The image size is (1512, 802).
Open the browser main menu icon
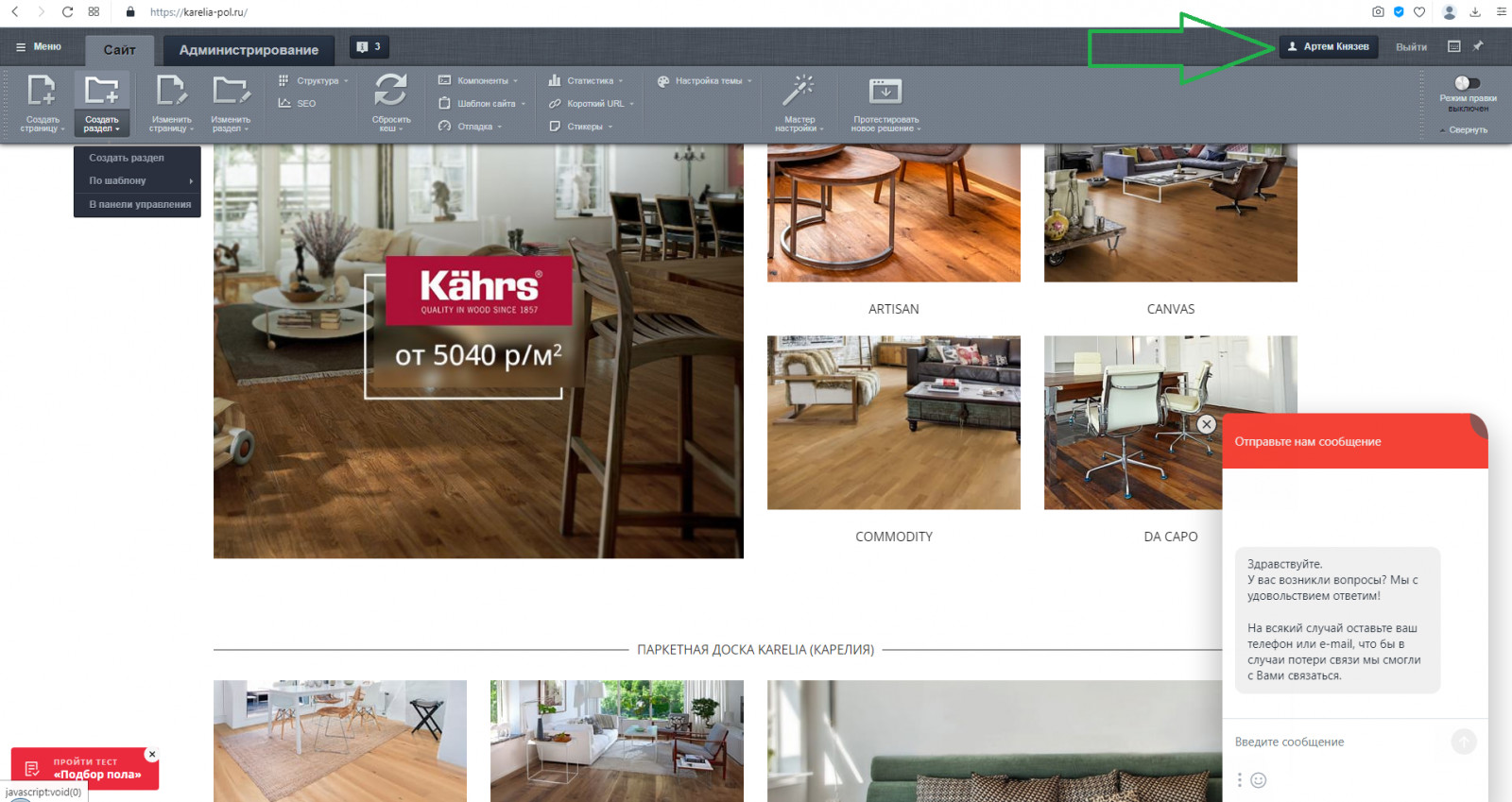pos(1502,12)
